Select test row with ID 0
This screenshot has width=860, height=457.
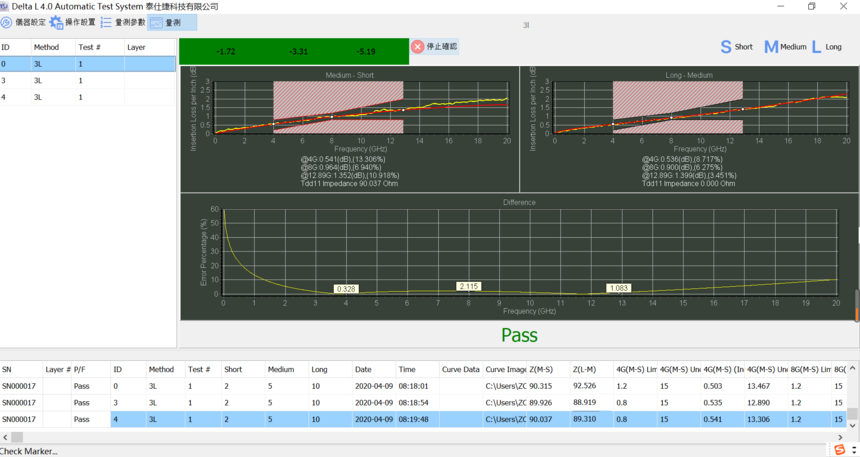pos(88,64)
